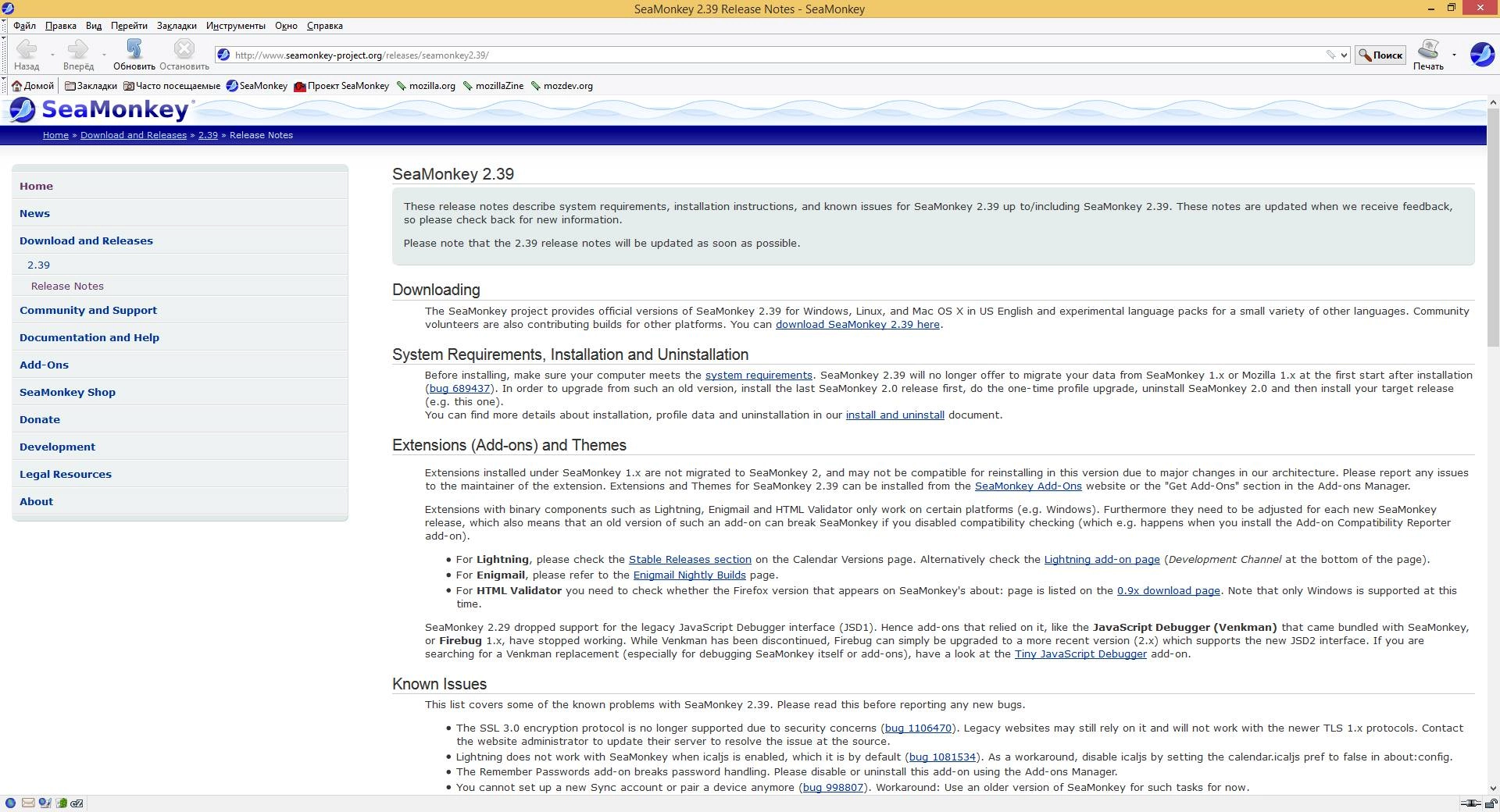Image resolution: width=1500 pixels, height=812 pixels.
Task: Expand the URL bar history dropdown
Action: 1344,55
